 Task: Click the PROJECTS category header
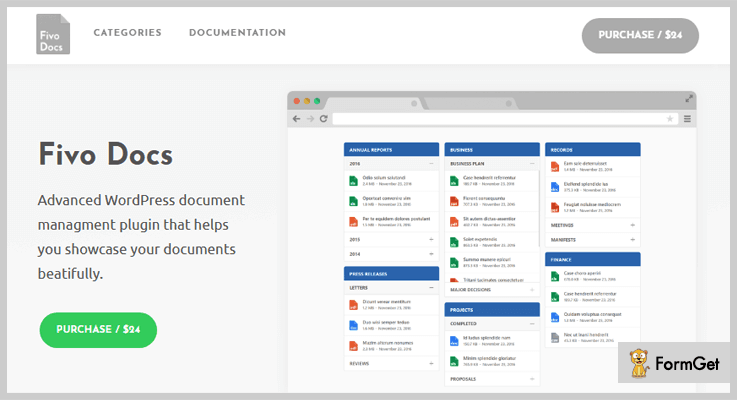[492, 310]
